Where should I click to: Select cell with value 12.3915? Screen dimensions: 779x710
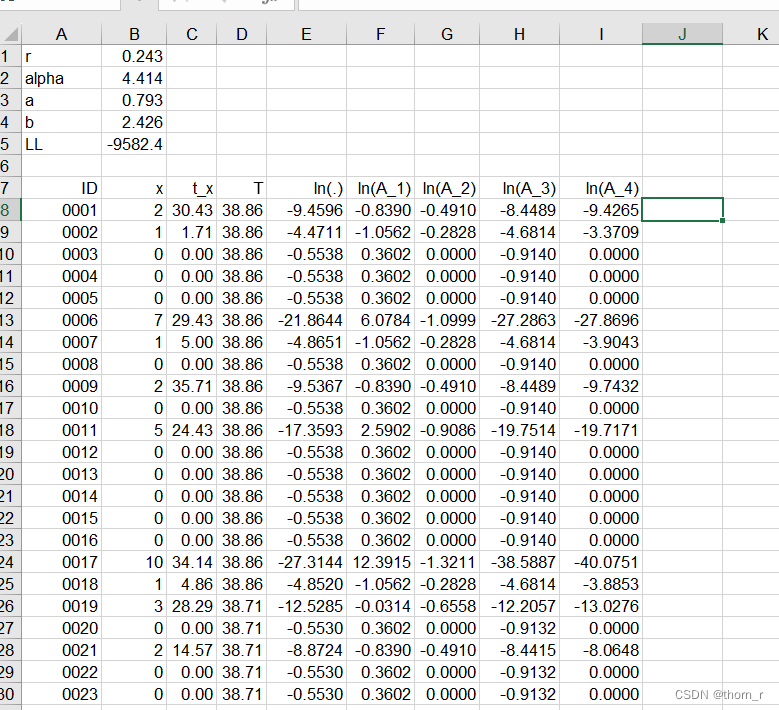[x=381, y=562]
